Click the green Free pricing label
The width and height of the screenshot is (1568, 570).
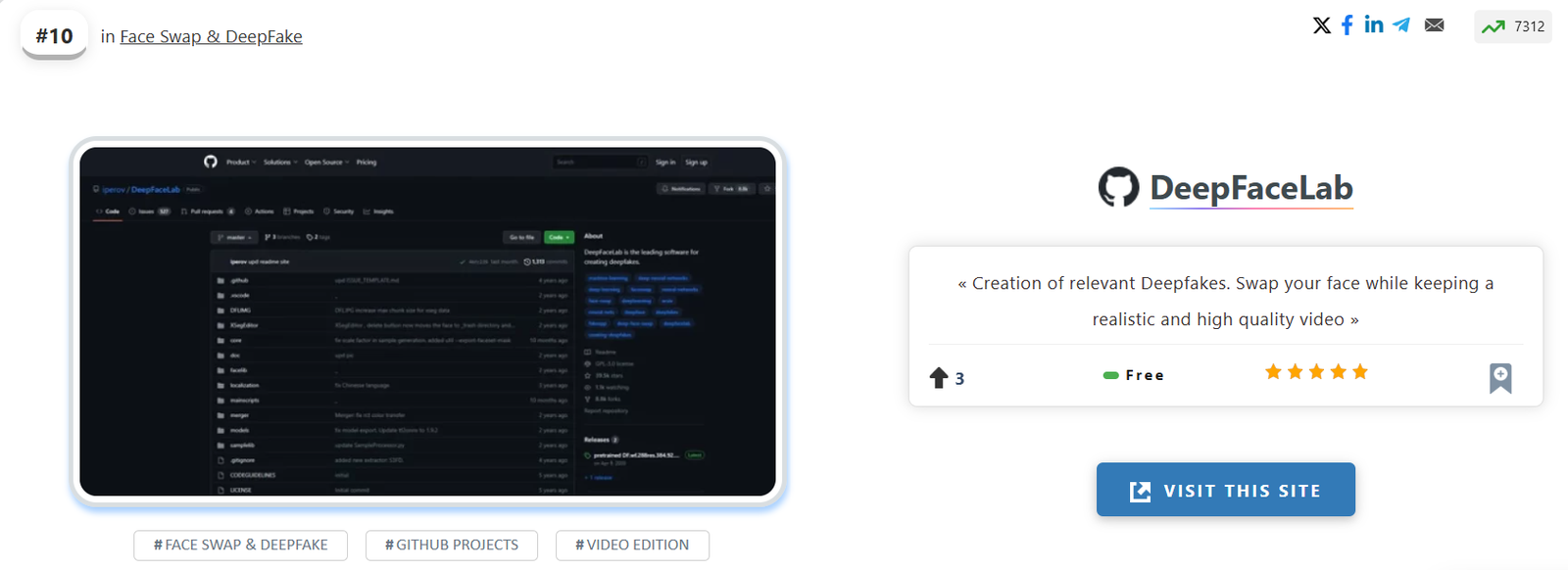(x=1134, y=375)
